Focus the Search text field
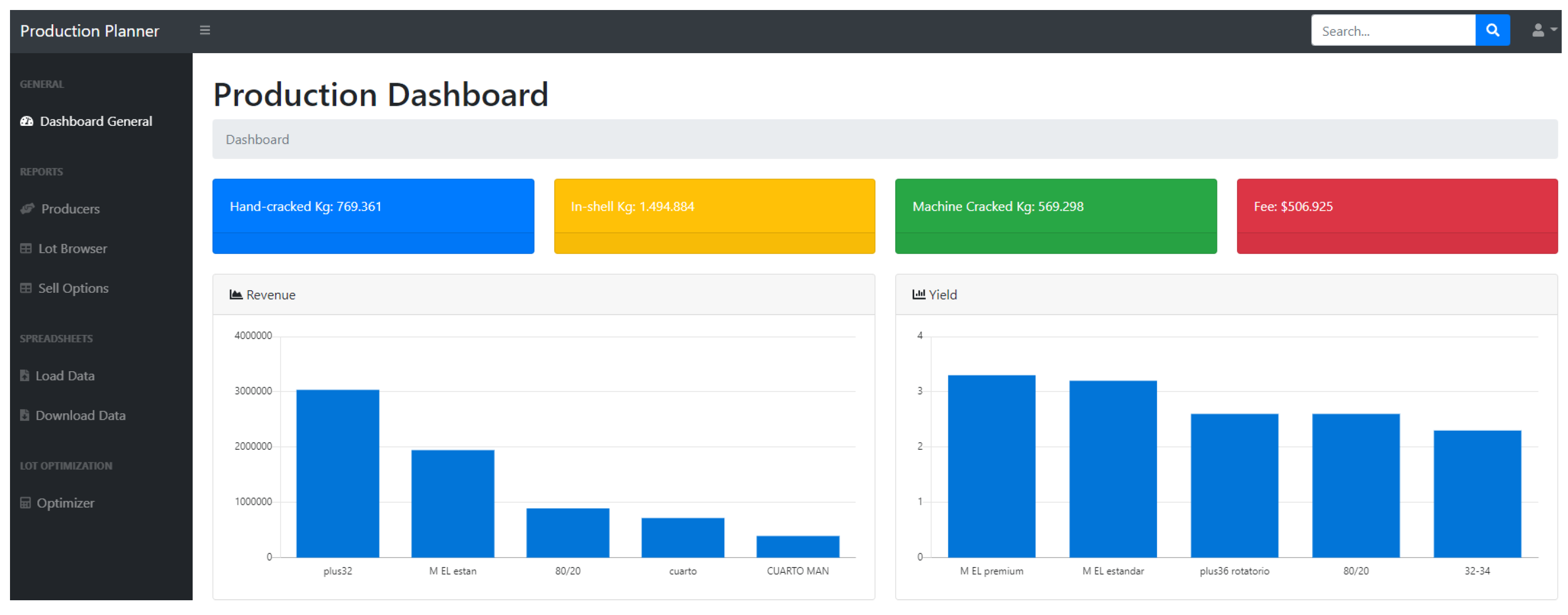1568x615 pixels. tap(1392, 31)
